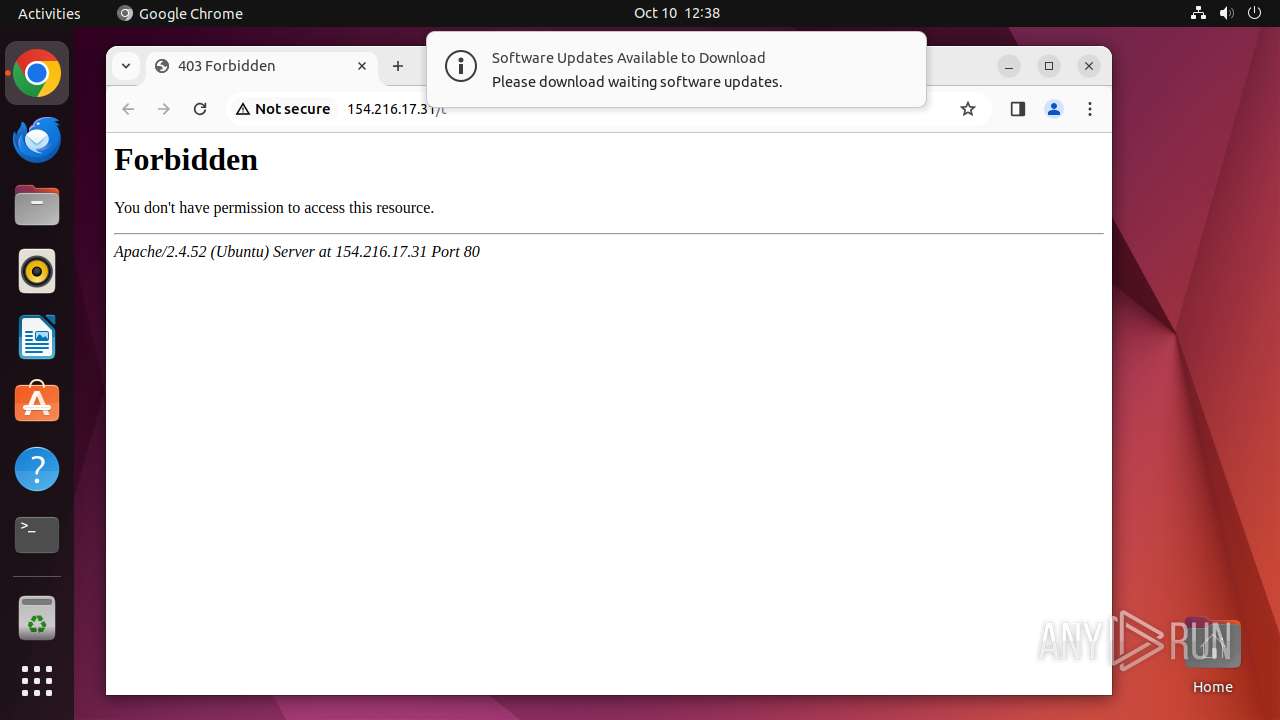Launch Terminal from the dock
1280x720 pixels.
(x=37, y=535)
